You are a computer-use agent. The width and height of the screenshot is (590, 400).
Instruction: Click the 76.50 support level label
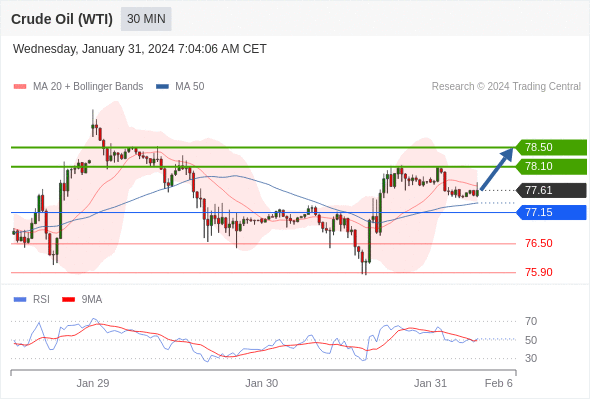(x=538, y=243)
